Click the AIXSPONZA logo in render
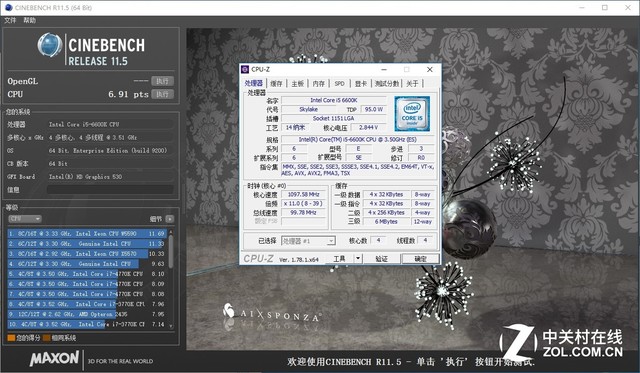 pyautogui.click(x=271, y=313)
